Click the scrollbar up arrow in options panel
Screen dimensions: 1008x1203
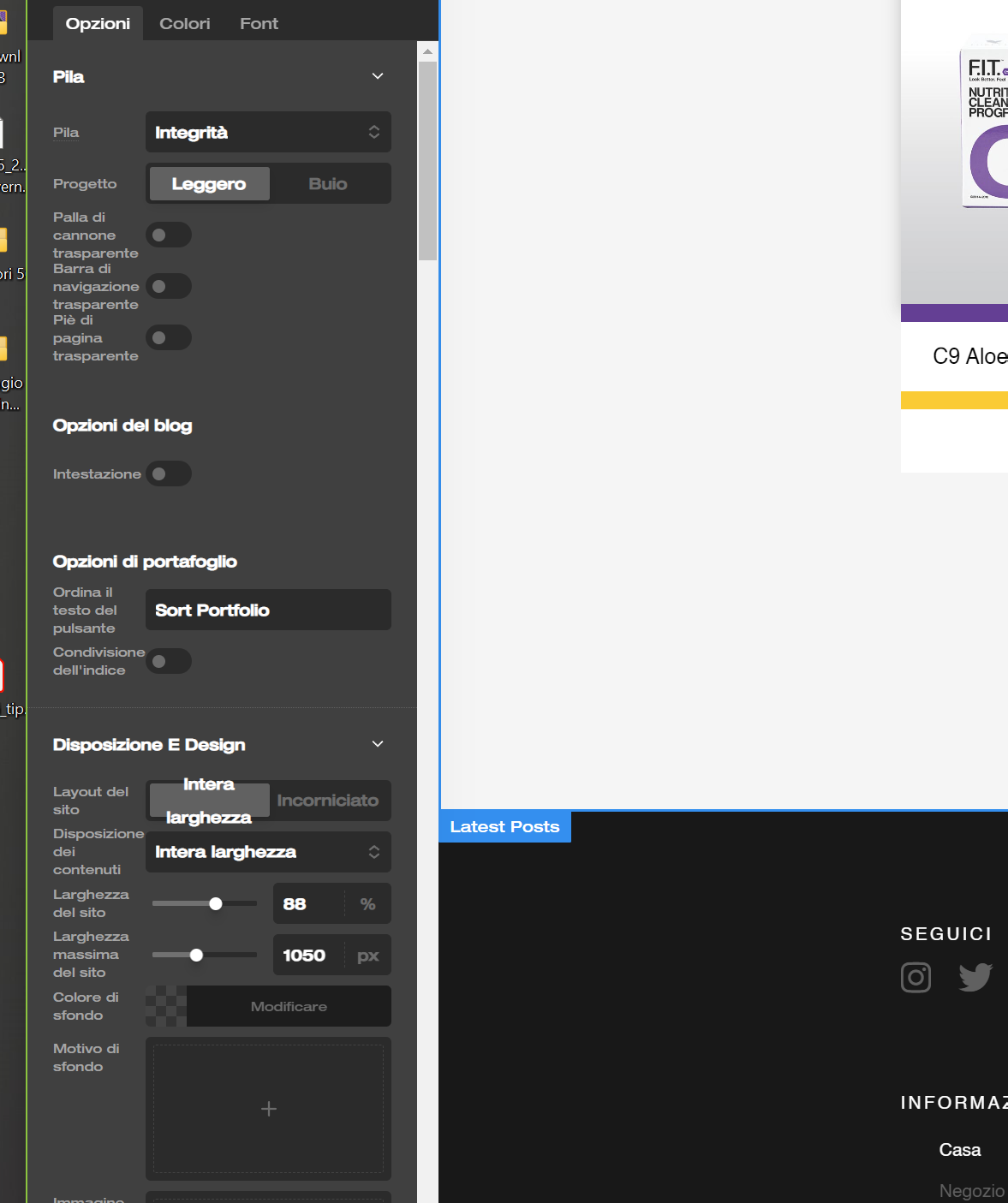point(427,52)
